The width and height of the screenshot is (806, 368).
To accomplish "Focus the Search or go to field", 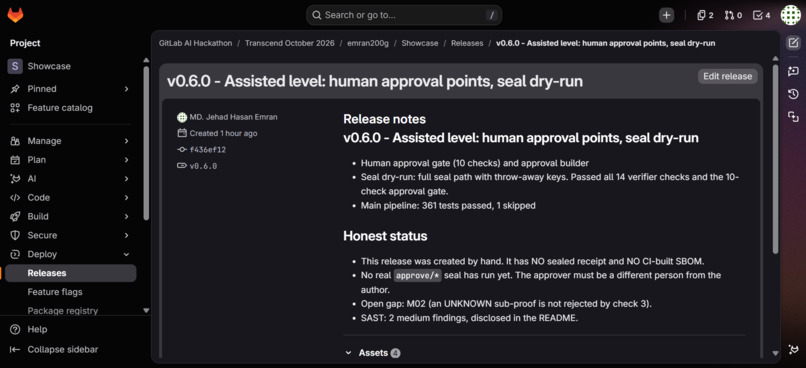I will tap(404, 15).
